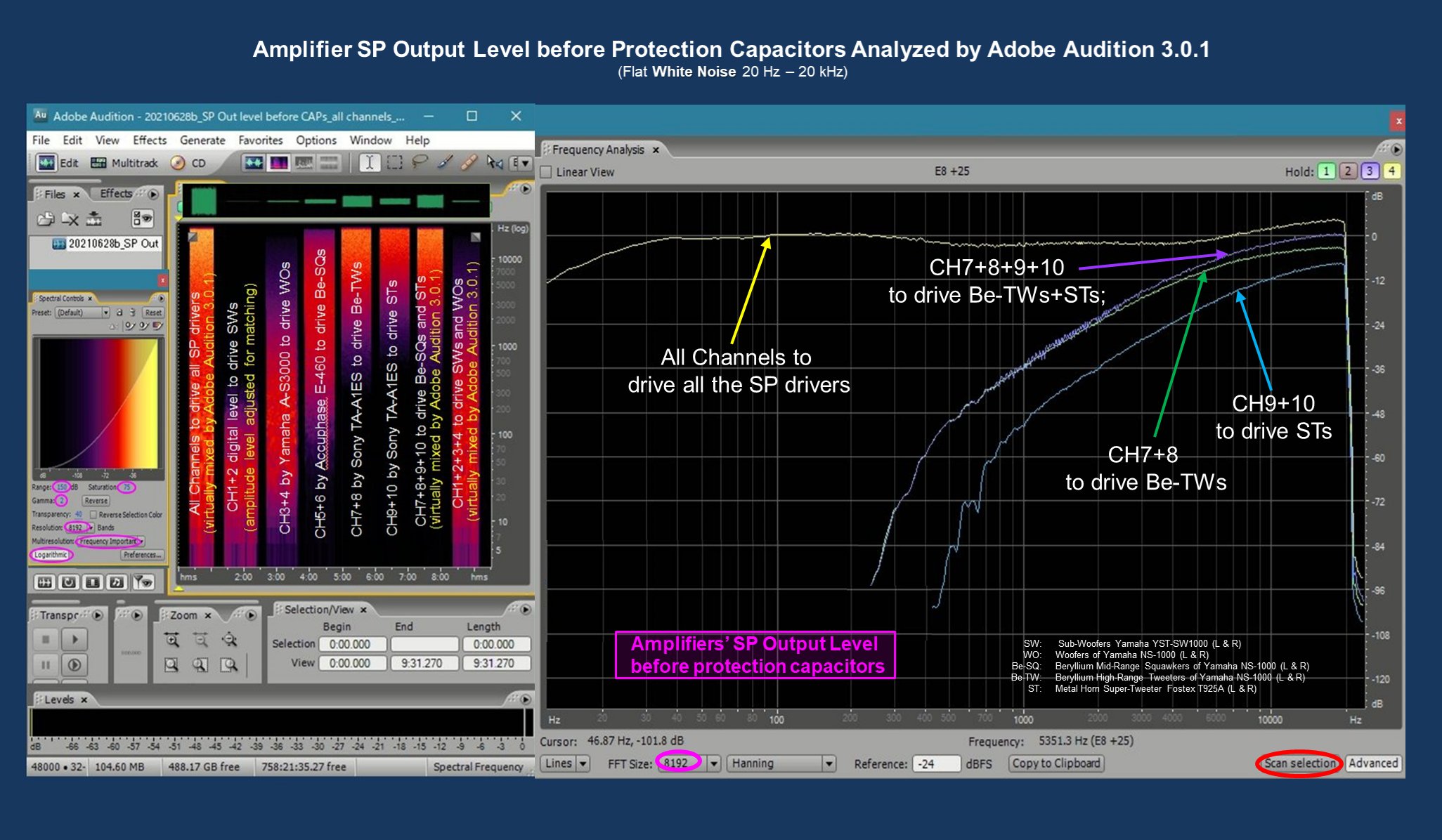
Task: Open File menu
Action: pos(41,140)
